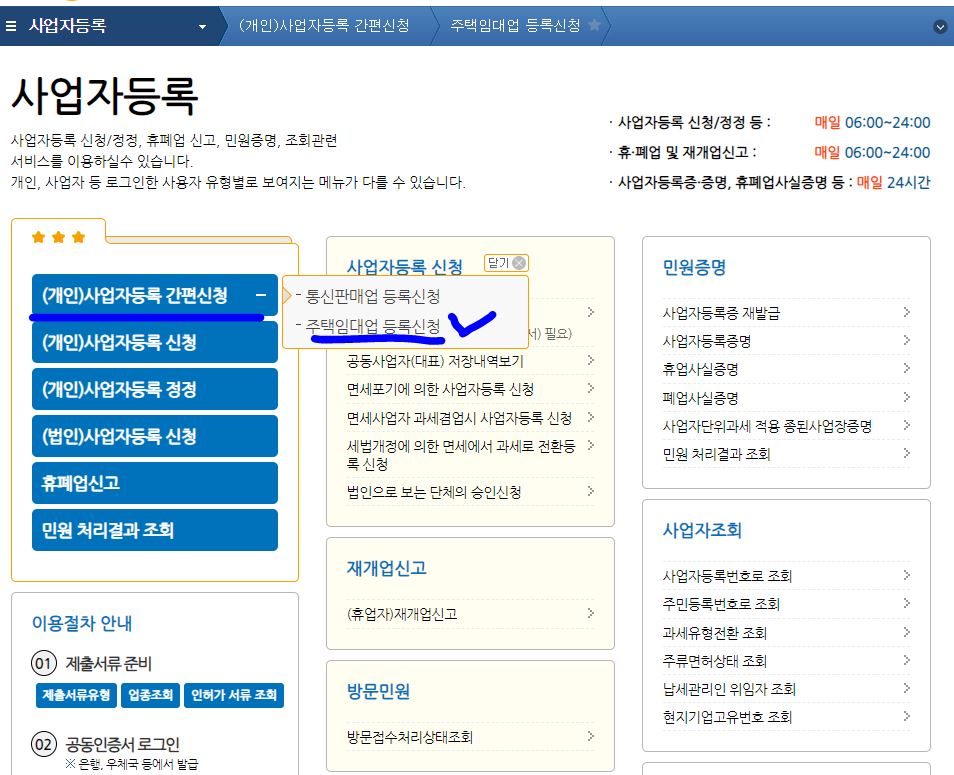Screen dimensions: 954x775
Task: Click the arrow icon next to 사업자등록증 재발급
Action: coord(908,311)
